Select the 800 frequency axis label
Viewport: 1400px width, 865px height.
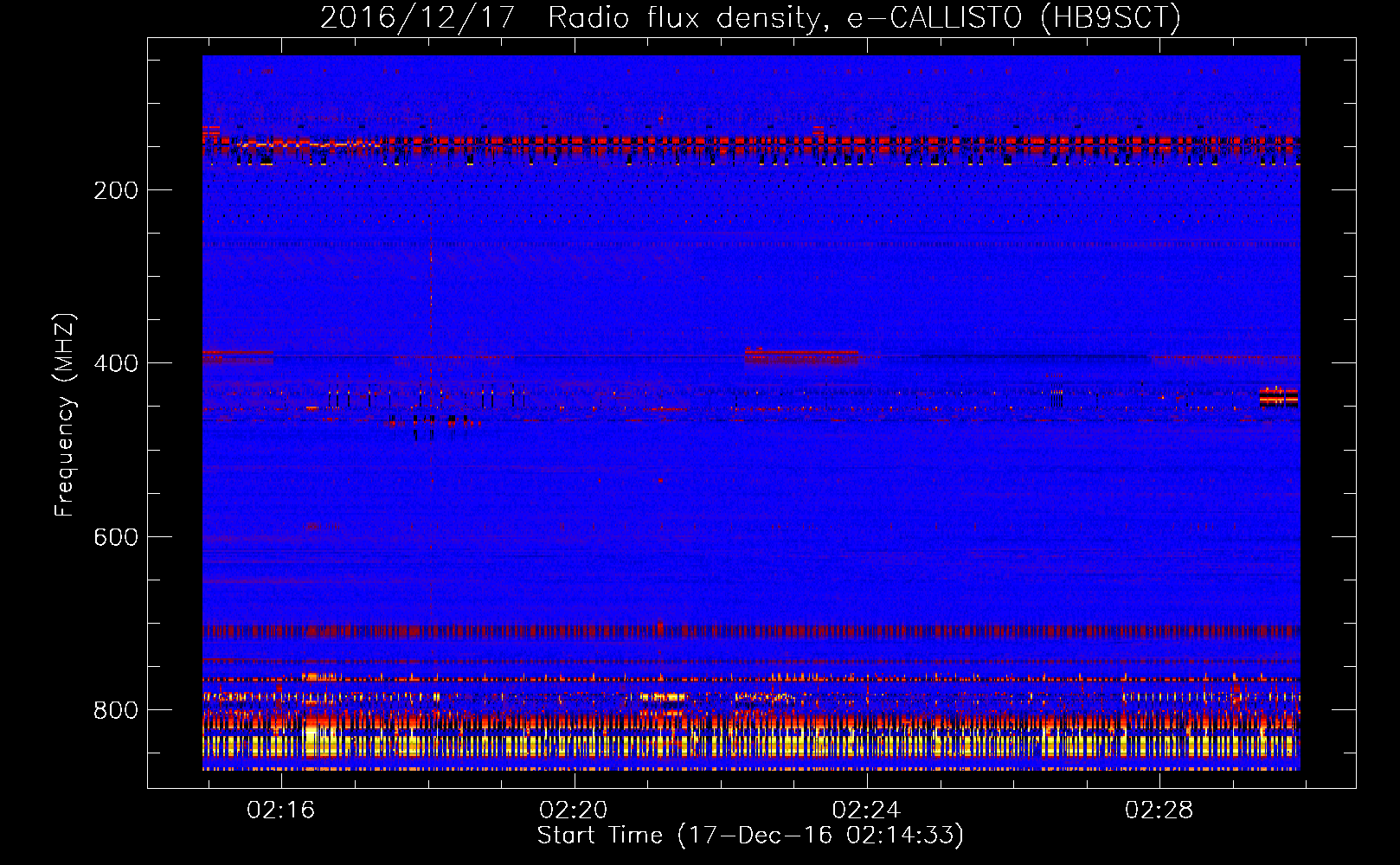[116, 710]
